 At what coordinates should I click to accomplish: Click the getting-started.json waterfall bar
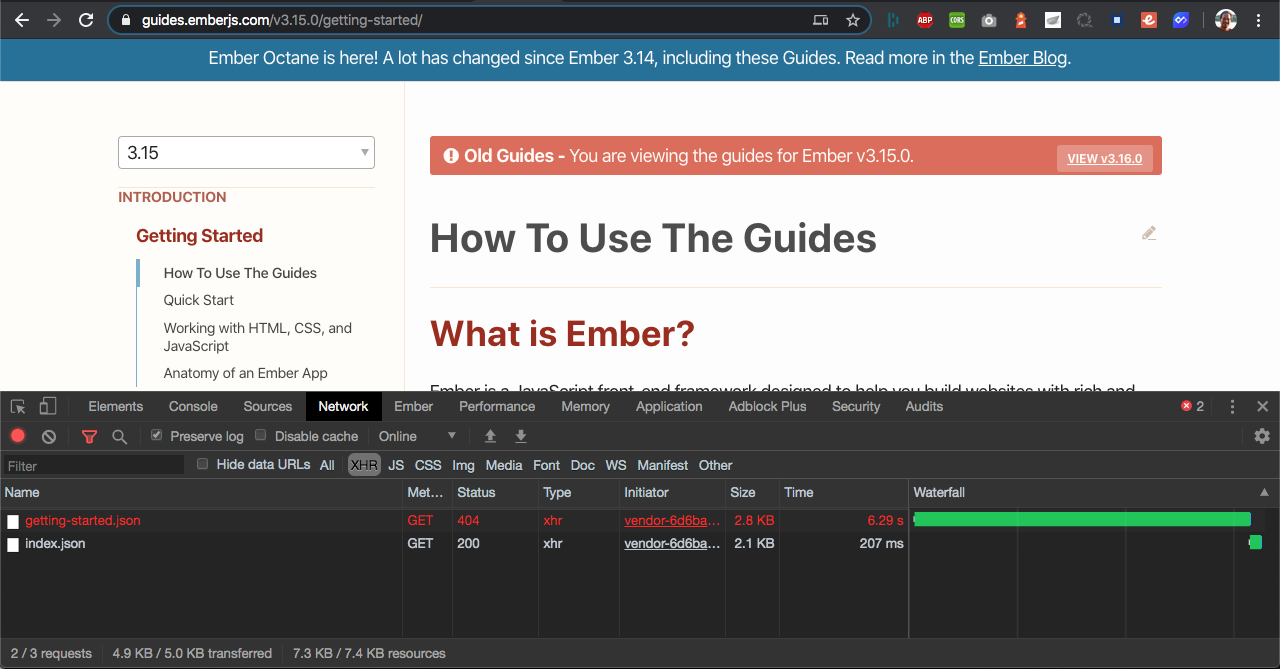click(1082, 519)
